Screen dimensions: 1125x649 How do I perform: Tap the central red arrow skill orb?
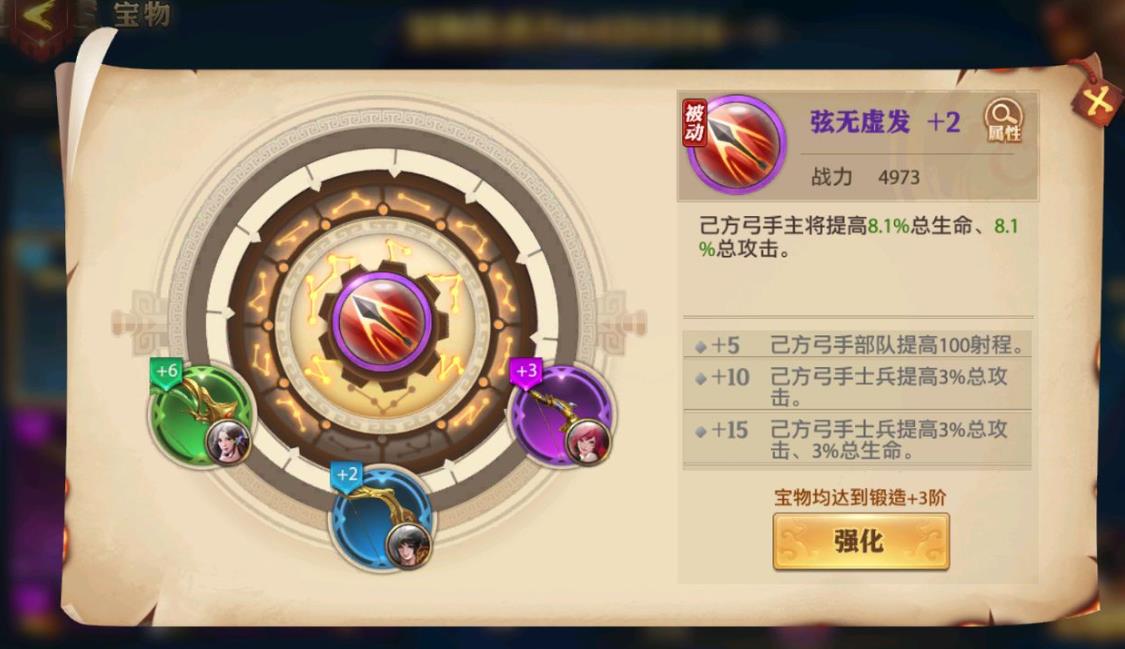(382, 321)
